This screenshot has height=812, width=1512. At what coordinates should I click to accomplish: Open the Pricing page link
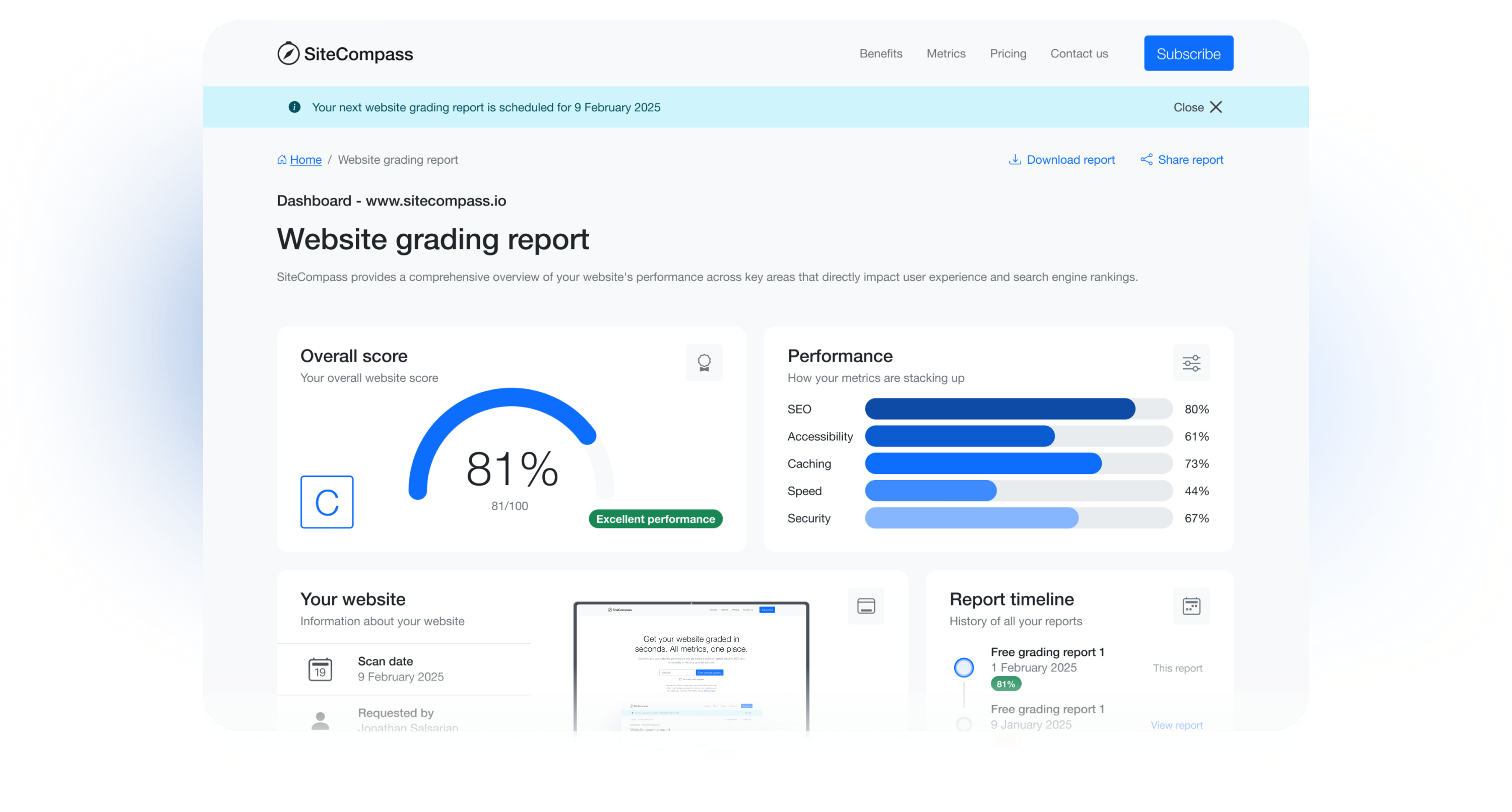[x=1008, y=53]
